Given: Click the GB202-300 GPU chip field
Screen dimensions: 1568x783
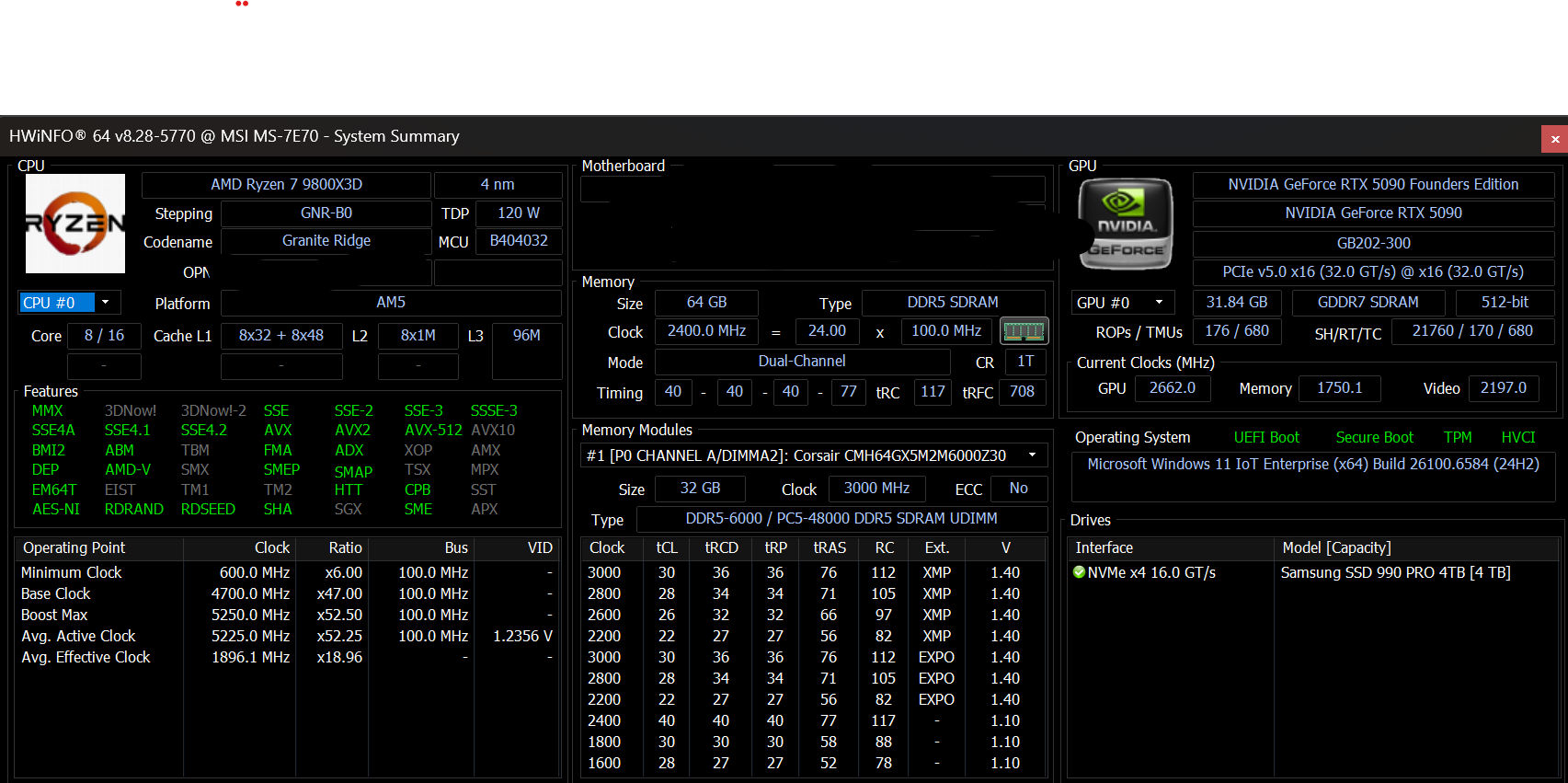Looking at the screenshot, I should [x=1373, y=243].
